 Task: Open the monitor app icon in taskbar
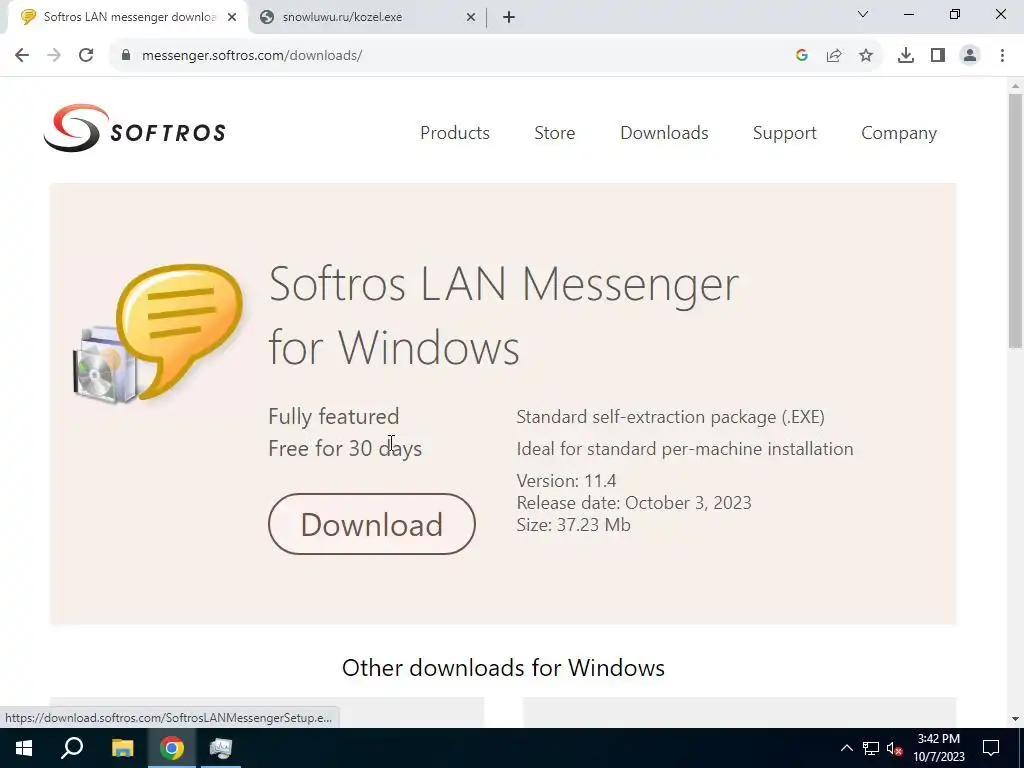pyautogui.click(x=221, y=748)
